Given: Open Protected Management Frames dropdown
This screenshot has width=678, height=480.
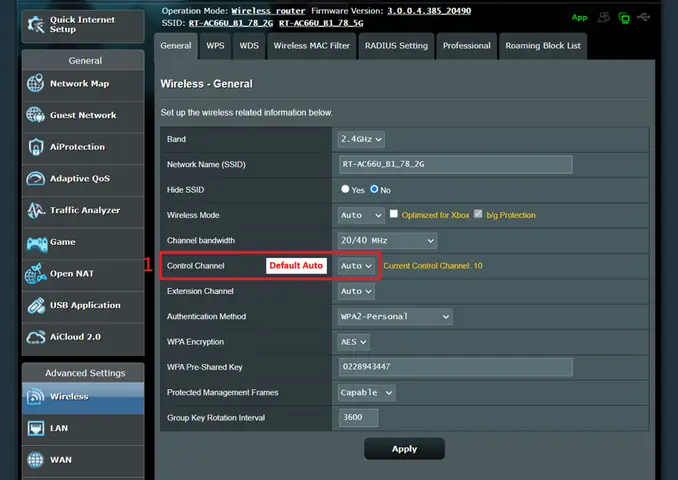Looking at the screenshot, I should [x=366, y=393].
